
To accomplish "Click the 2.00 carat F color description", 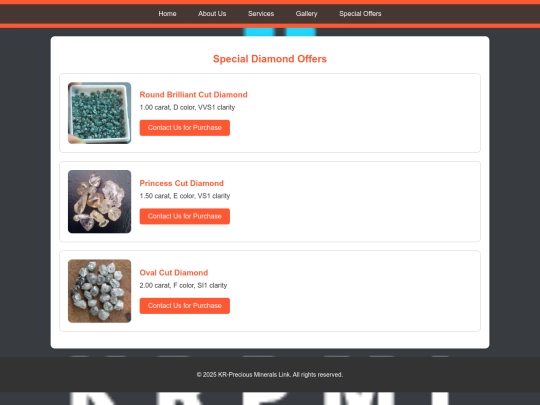I will [x=183, y=285].
